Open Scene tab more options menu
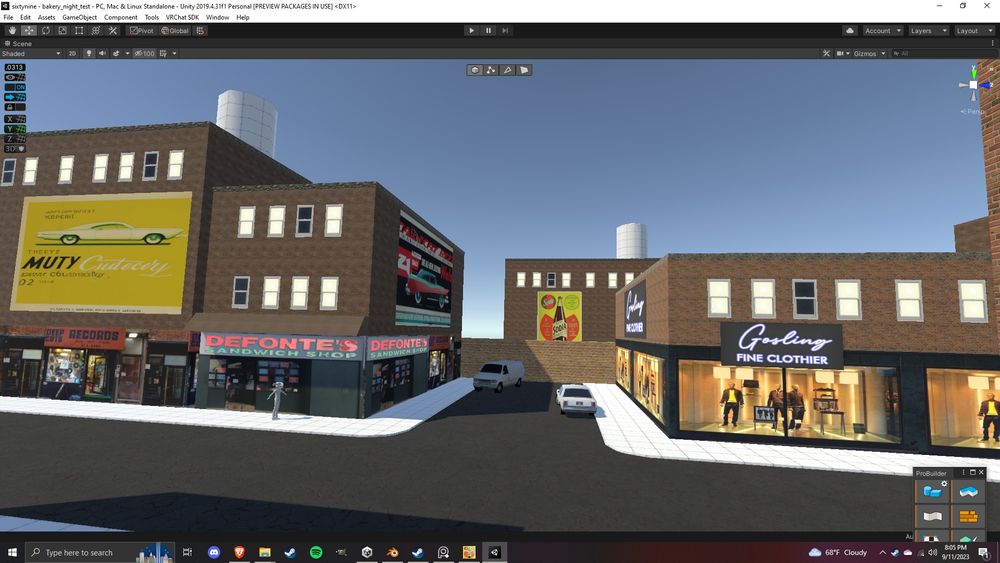Image resolution: width=1000 pixels, height=563 pixels. [x=992, y=43]
